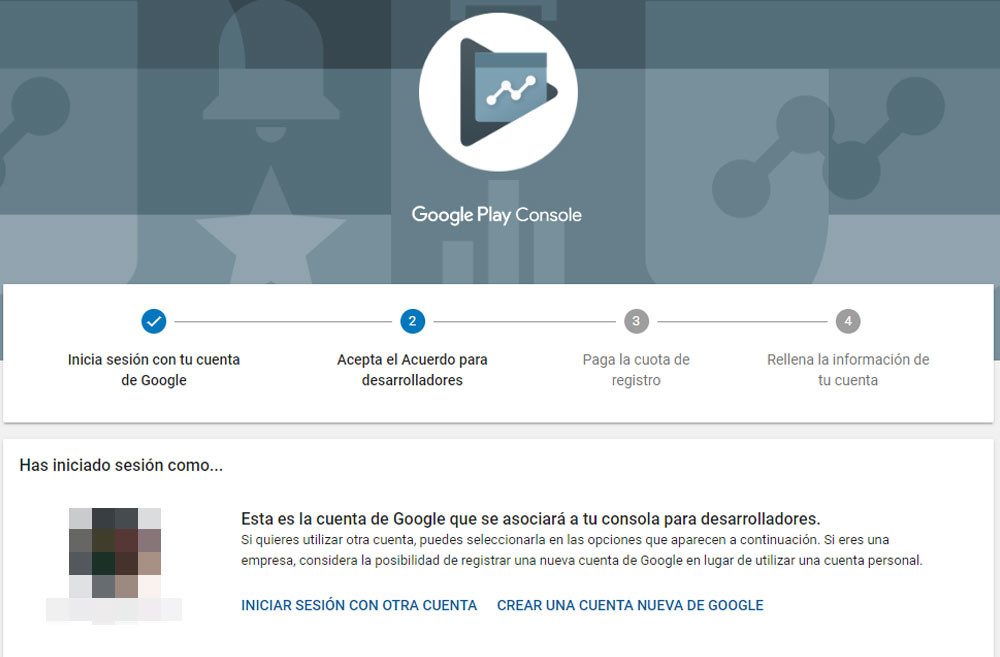Click 'INICIAR SESIÓN CON OTRA CUENTA'
1000x657 pixels.
click(358, 605)
